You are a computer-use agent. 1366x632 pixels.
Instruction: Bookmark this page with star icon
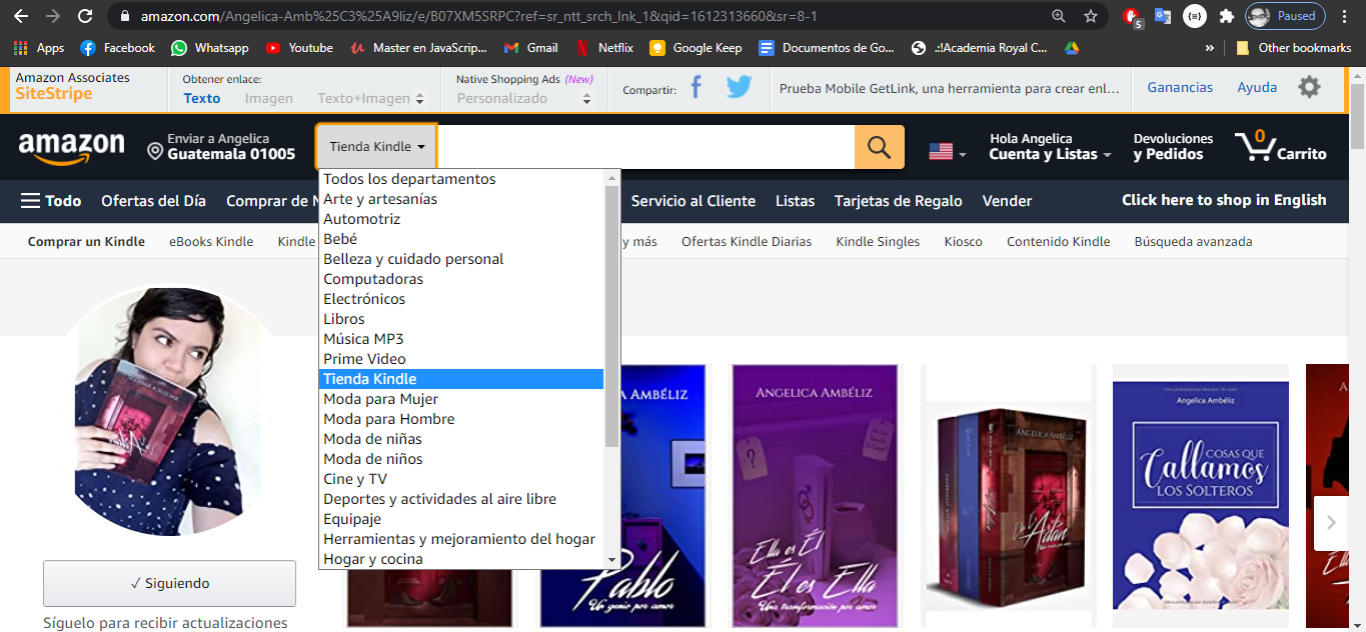pos(1091,16)
